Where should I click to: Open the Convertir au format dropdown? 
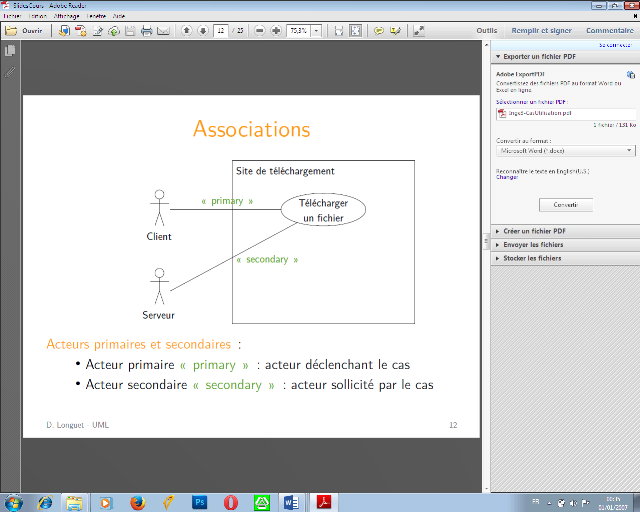pyautogui.click(x=565, y=150)
